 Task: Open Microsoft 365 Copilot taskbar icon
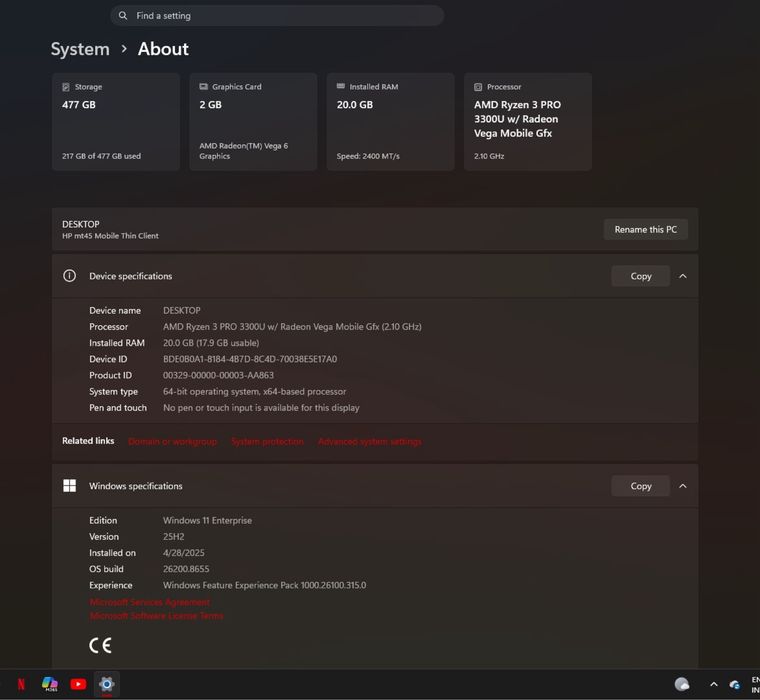tap(49, 684)
